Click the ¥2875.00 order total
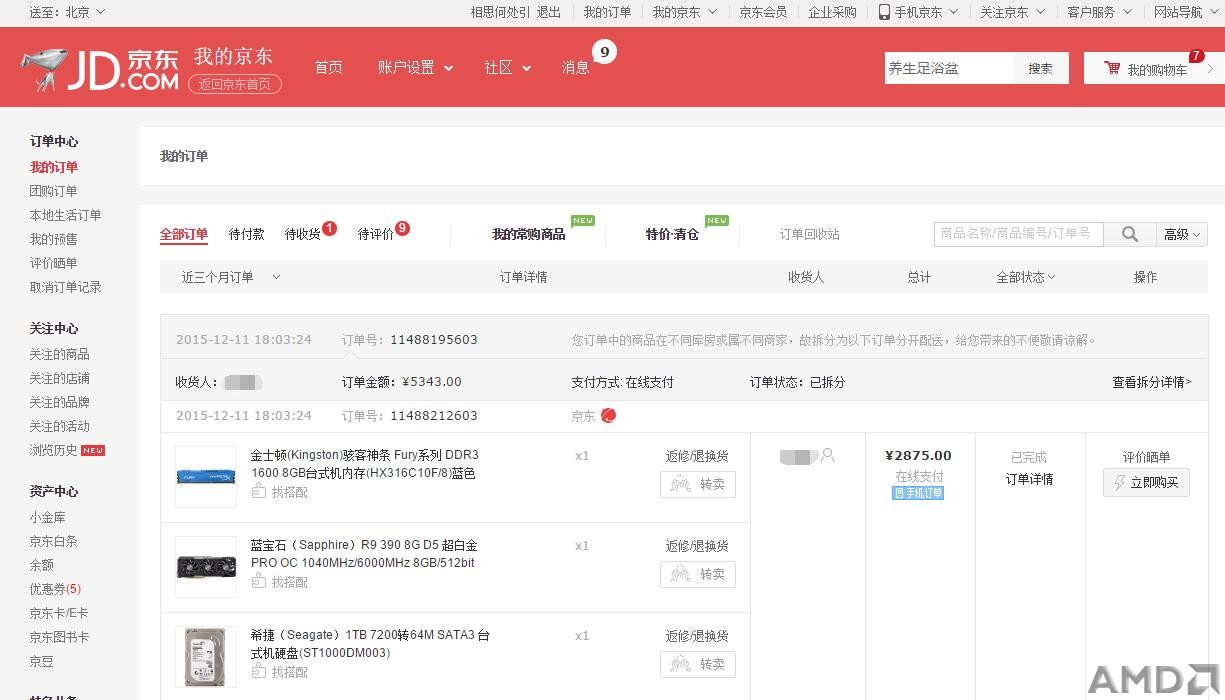 (x=918, y=456)
